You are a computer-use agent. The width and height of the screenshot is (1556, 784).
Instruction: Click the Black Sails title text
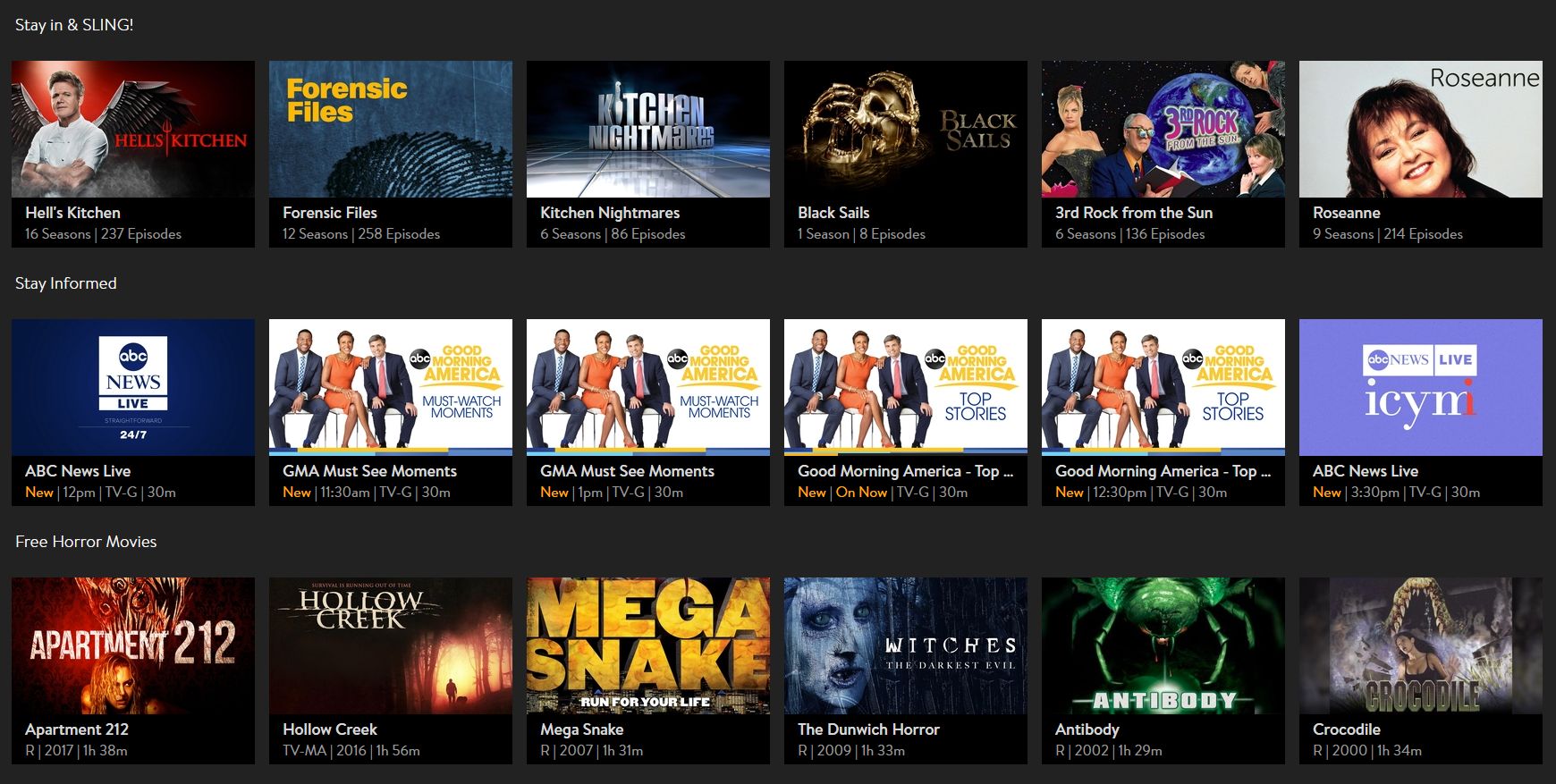coord(833,213)
